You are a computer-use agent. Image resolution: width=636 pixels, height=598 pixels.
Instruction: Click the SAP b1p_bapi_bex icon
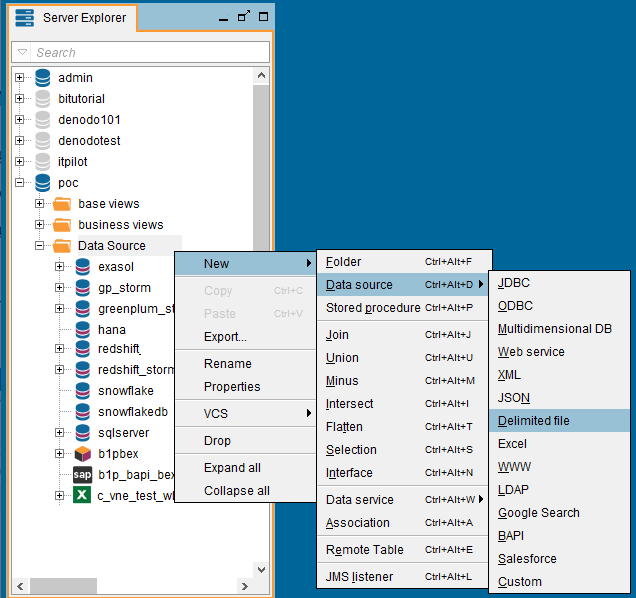pyautogui.click(x=82, y=475)
